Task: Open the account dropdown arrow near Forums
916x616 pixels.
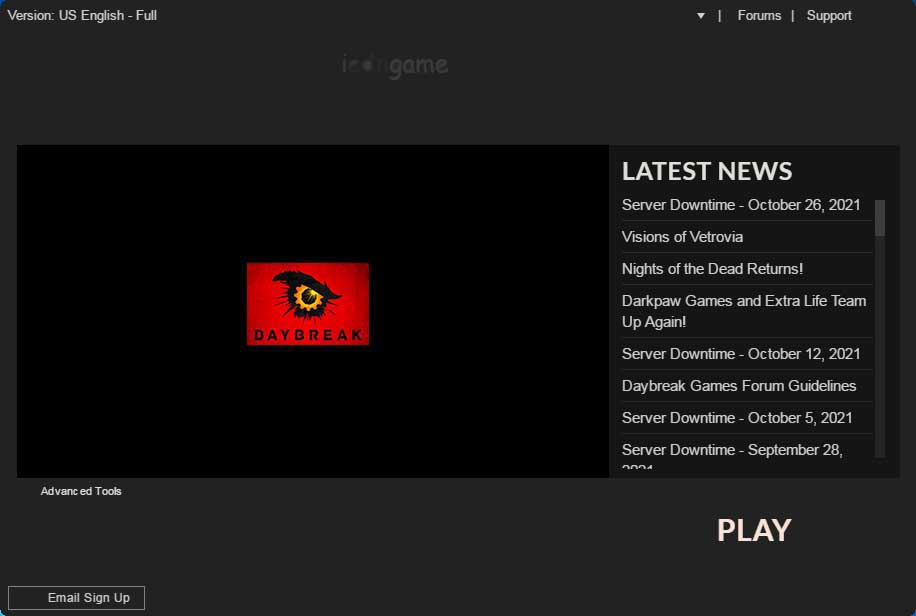Action: tap(700, 16)
